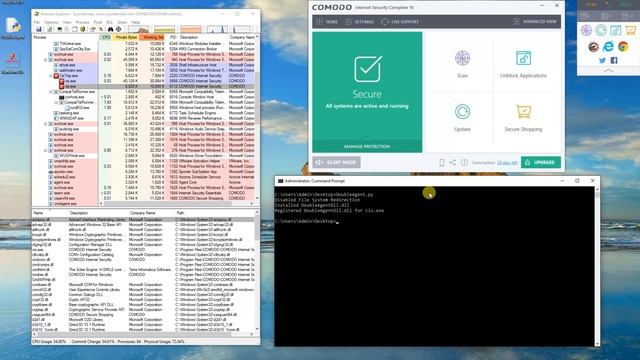Click the green Upgrade button in Comodo
Viewport: 640px width, 360px height.
(x=541, y=162)
